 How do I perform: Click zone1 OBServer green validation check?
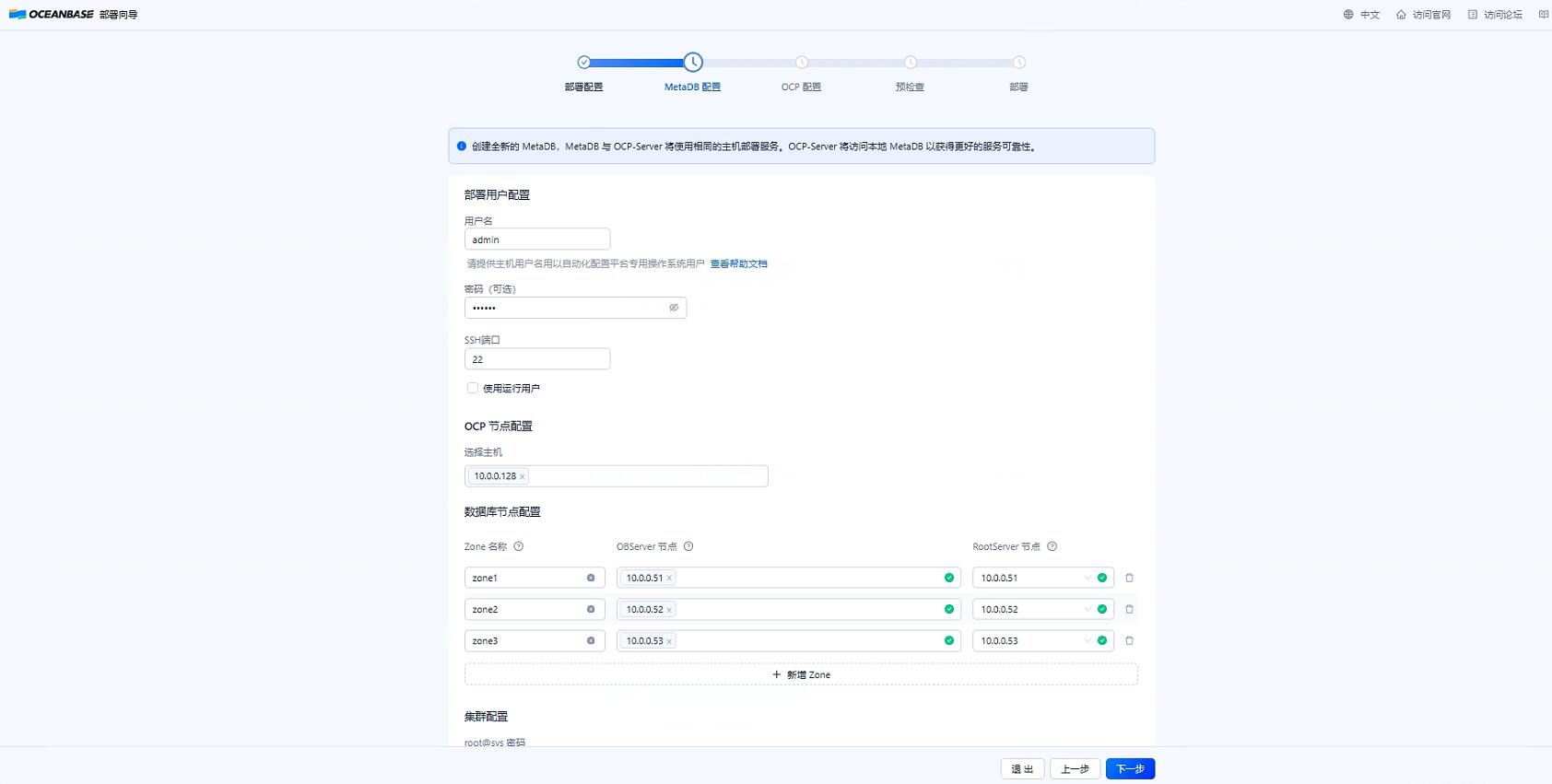pyautogui.click(x=949, y=578)
